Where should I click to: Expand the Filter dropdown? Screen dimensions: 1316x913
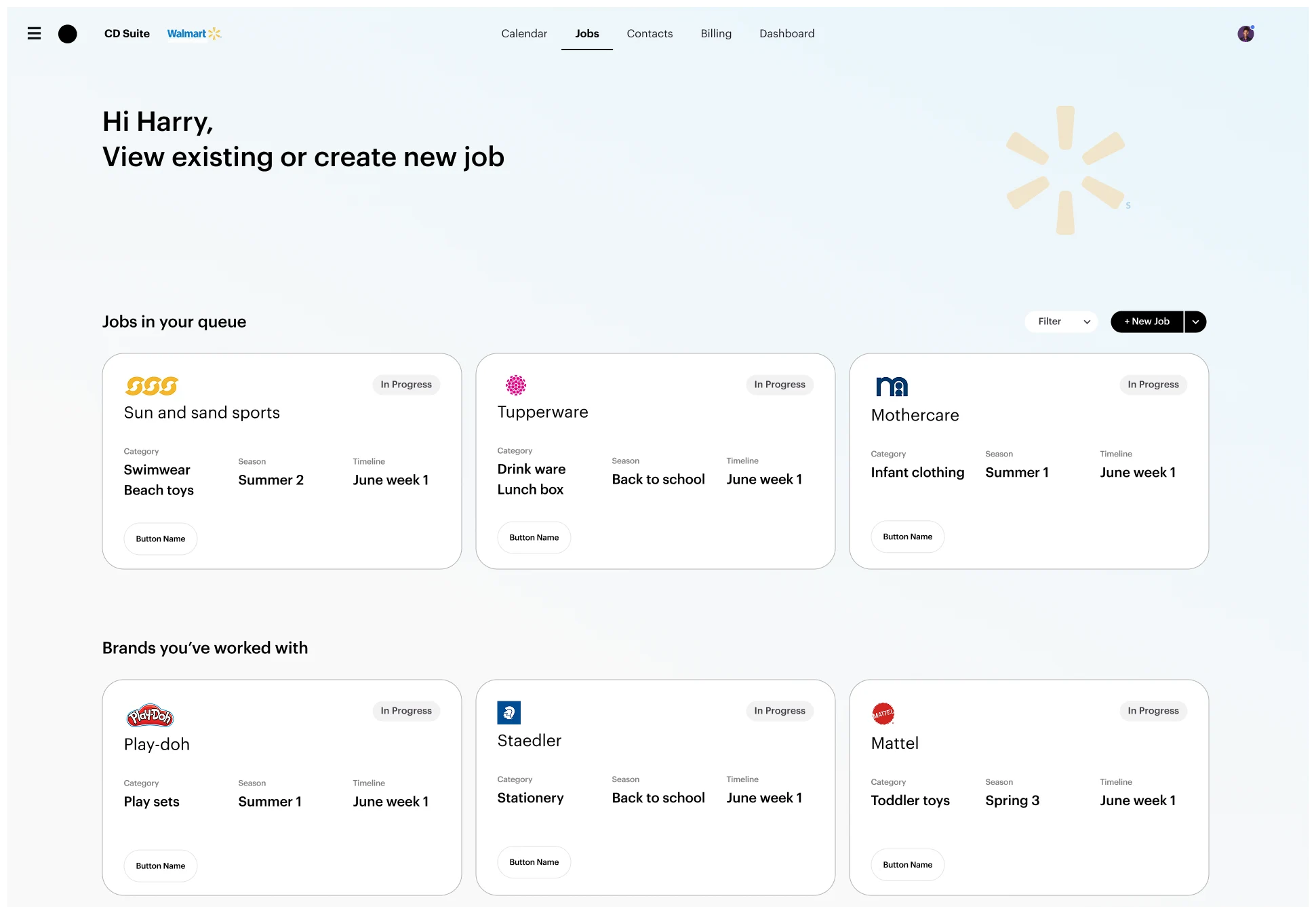tap(1062, 322)
